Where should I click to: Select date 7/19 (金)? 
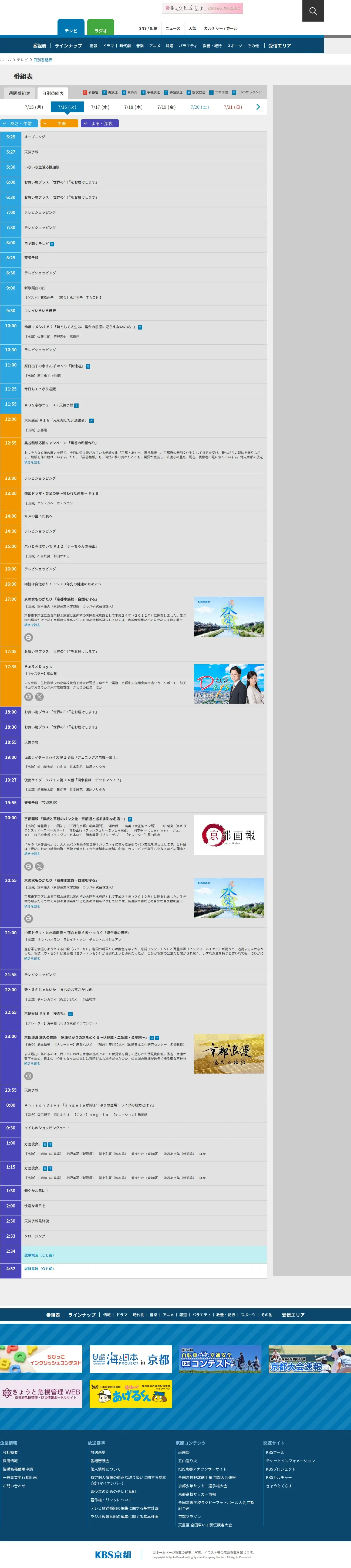pos(166,107)
